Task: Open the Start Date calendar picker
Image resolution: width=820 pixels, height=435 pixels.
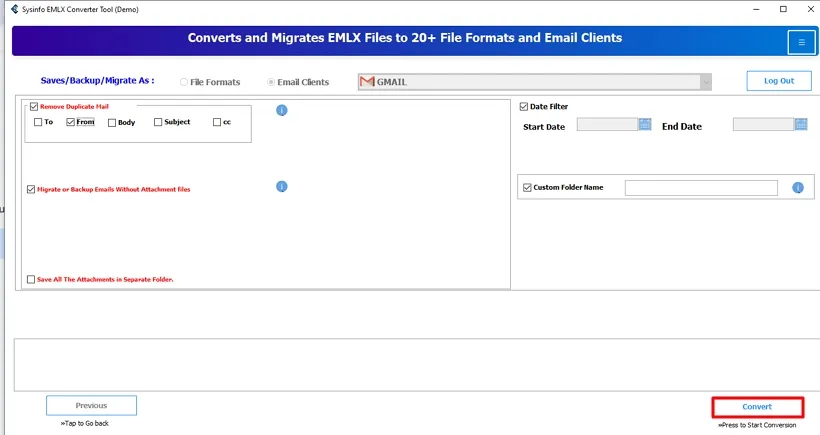Action: click(645, 125)
